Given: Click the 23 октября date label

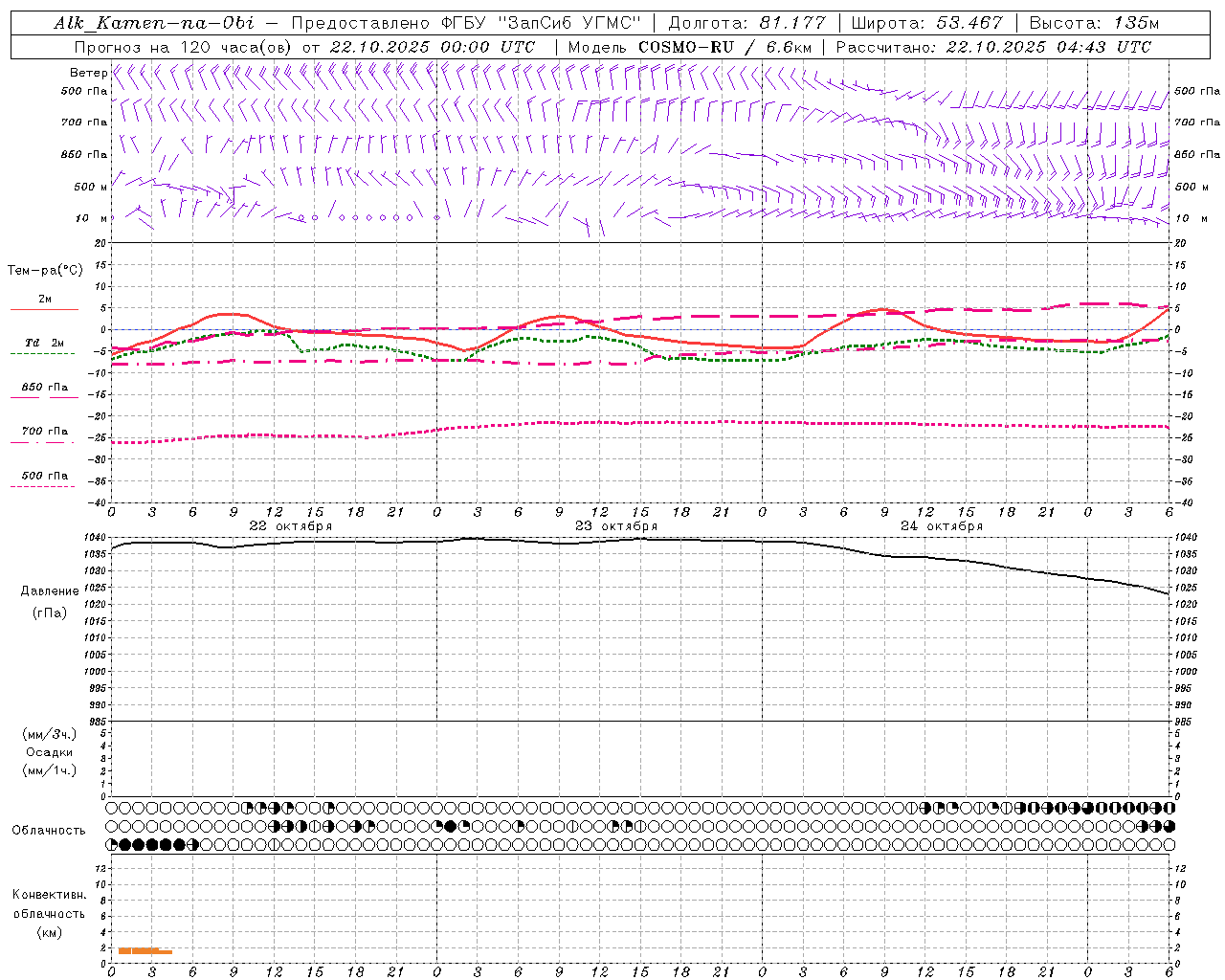Looking at the screenshot, I should [x=616, y=526].
